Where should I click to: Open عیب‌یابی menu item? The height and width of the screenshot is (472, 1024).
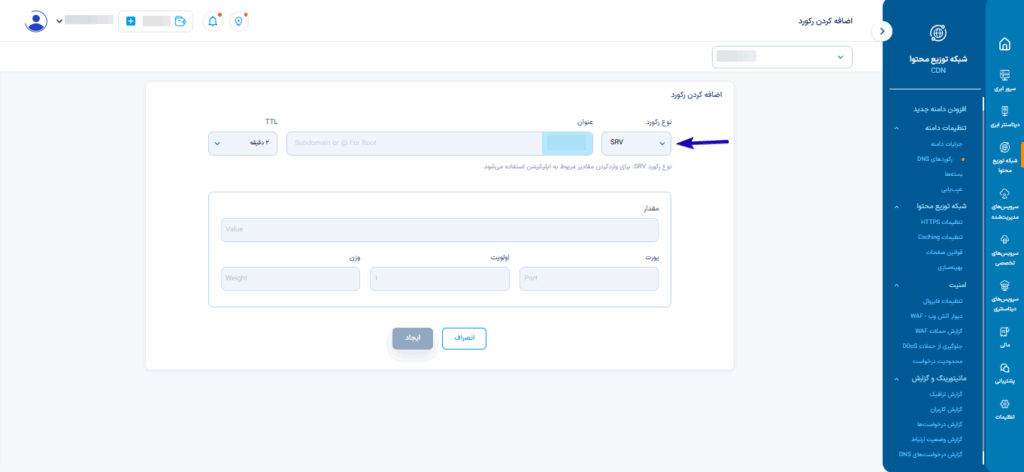953,190
